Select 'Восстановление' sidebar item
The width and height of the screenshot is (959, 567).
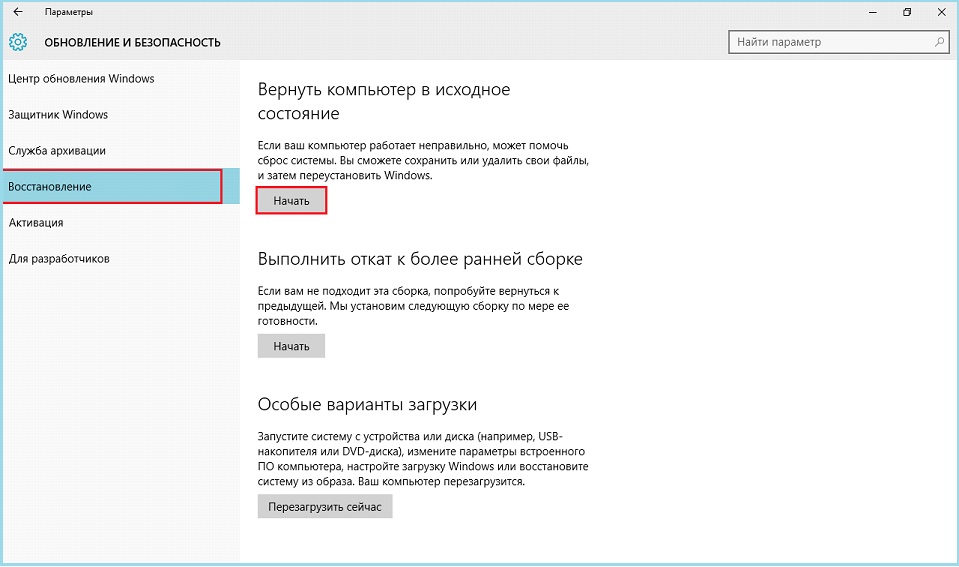pyautogui.click(x=50, y=187)
